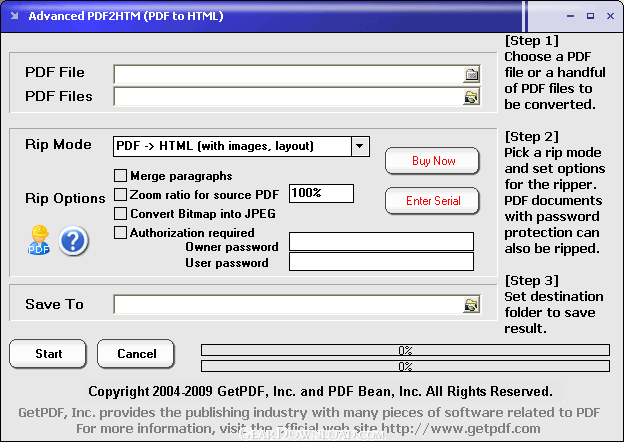
Task: Check Convert Bitmap into JPEG option
Action: click(121, 213)
